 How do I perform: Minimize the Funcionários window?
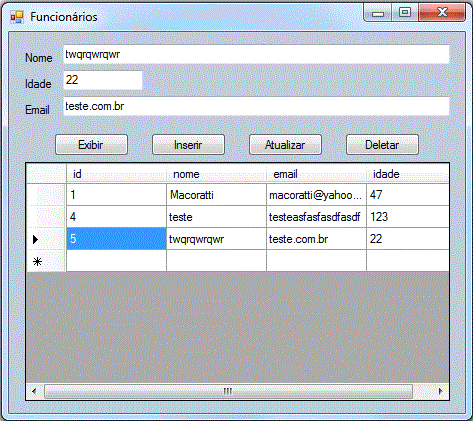[378, 13]
